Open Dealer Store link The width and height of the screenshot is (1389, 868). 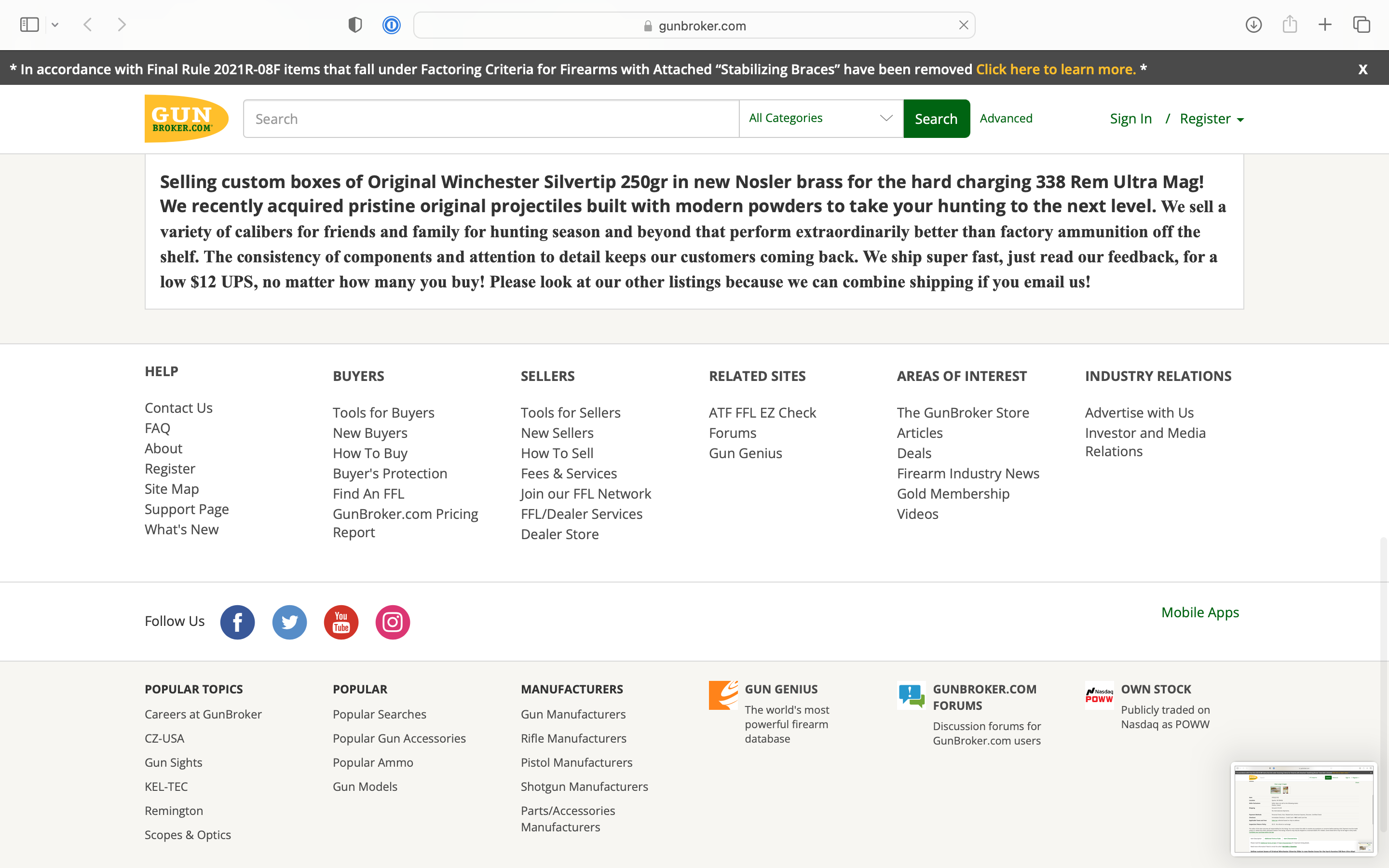click(x=559, y=534)
